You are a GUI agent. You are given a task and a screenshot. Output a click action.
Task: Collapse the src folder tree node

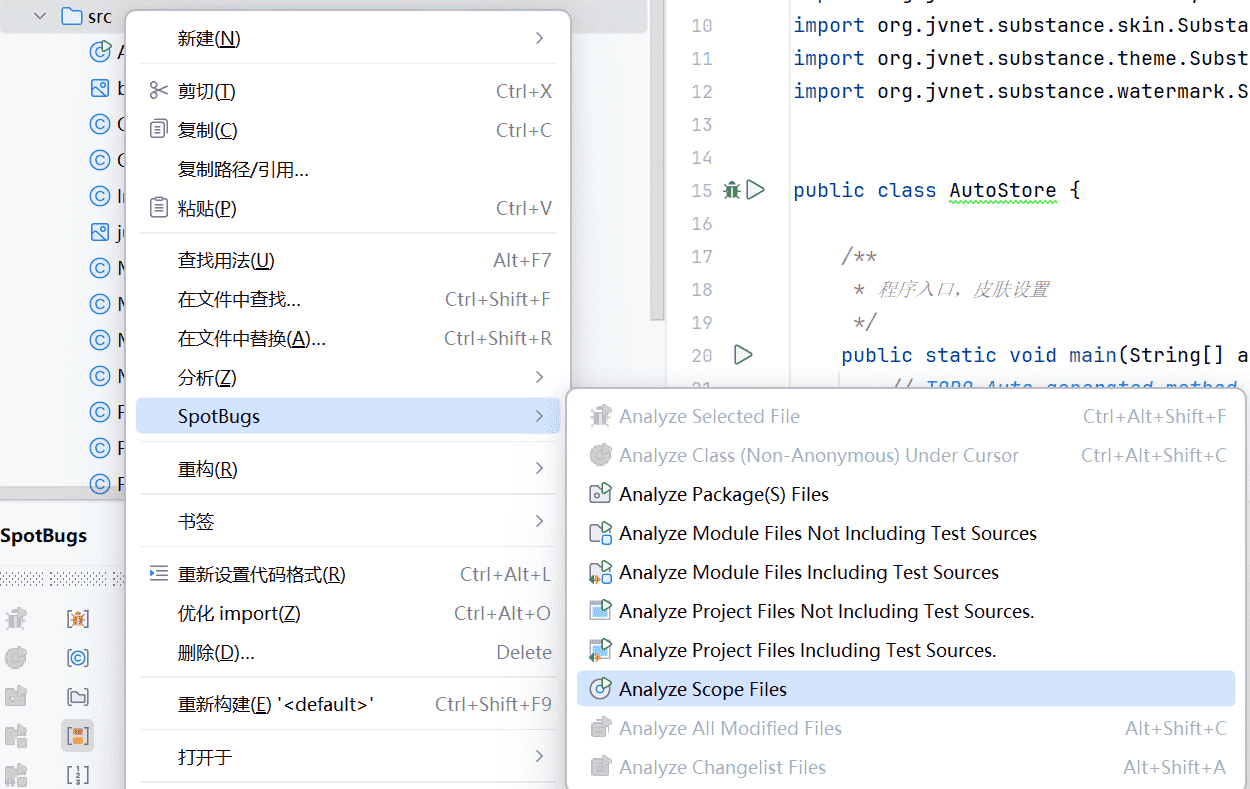click(41, 16)
